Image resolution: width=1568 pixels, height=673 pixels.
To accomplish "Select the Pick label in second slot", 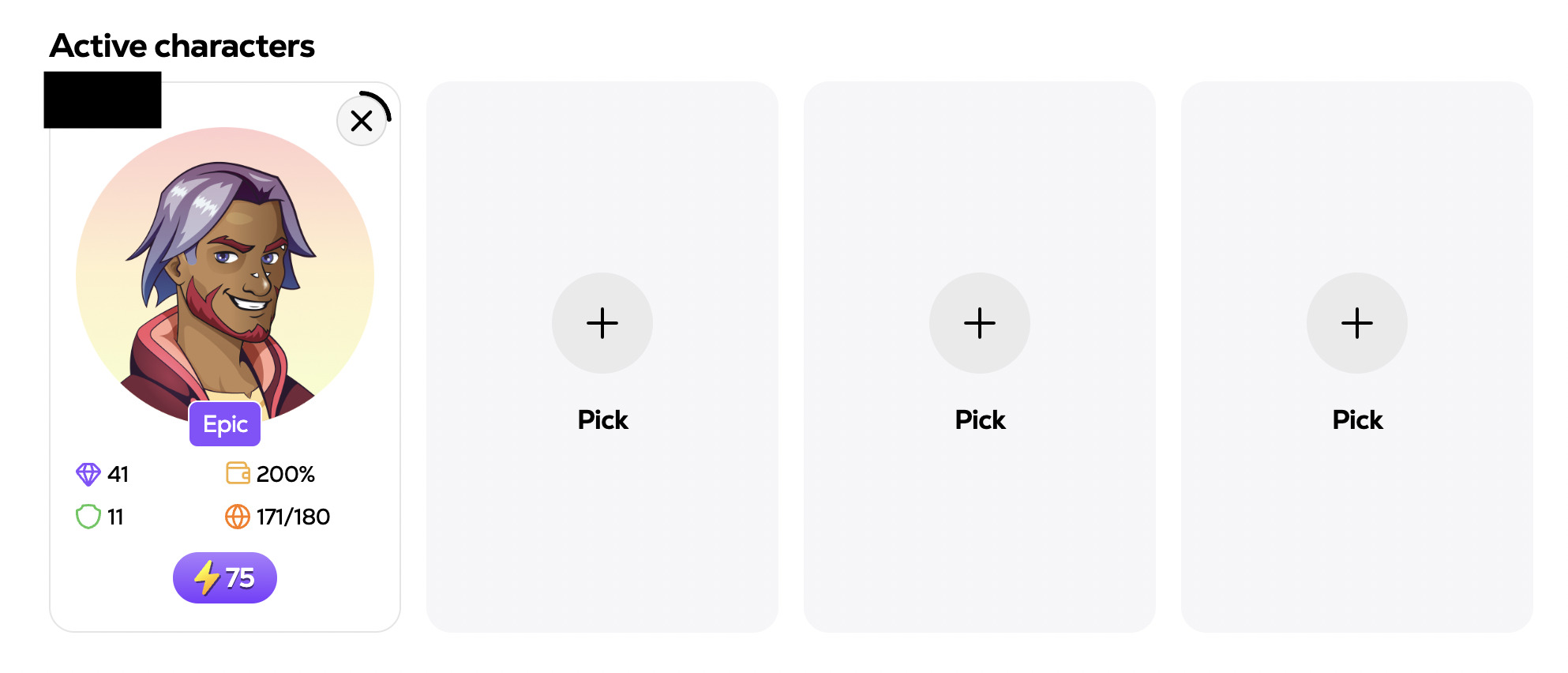I will [x=602, y=419].
